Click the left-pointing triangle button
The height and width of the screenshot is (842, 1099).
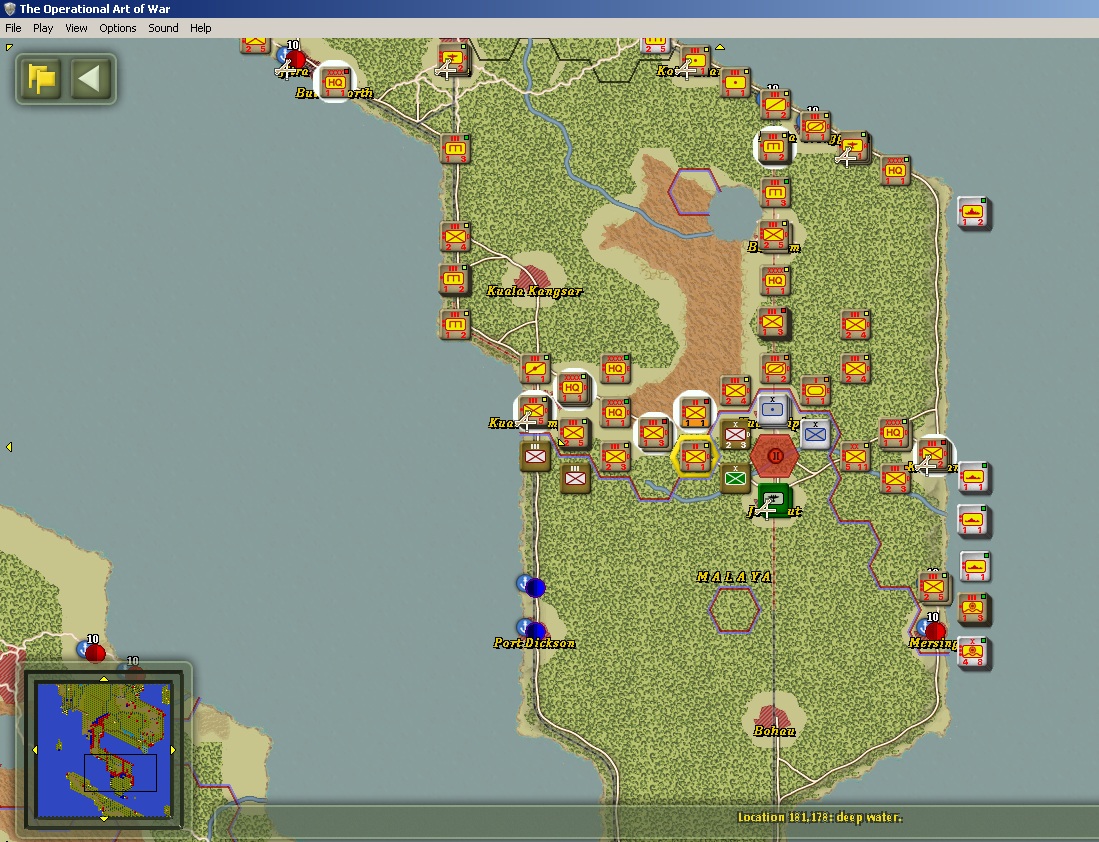coord(90,79)
